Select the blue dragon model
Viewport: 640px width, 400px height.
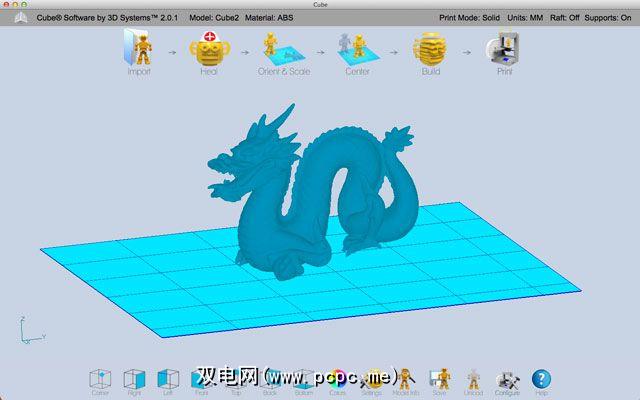(x=313, y=192)
